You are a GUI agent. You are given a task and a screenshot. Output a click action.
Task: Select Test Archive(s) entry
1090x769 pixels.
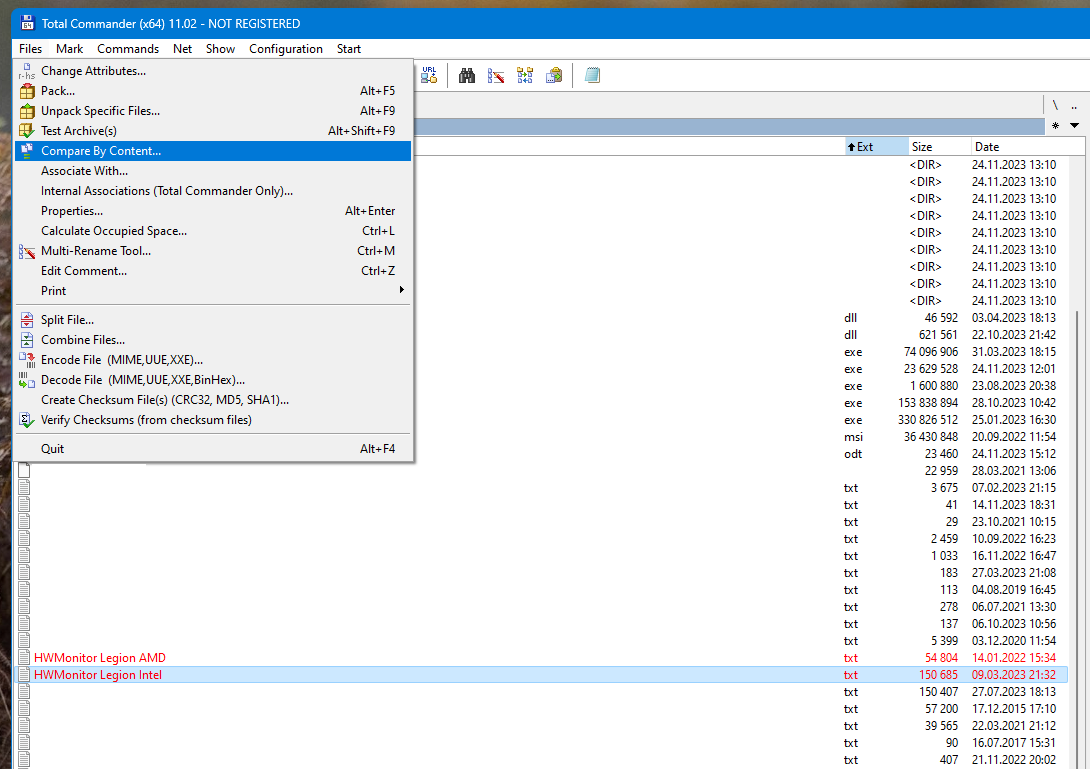[213, 131]
